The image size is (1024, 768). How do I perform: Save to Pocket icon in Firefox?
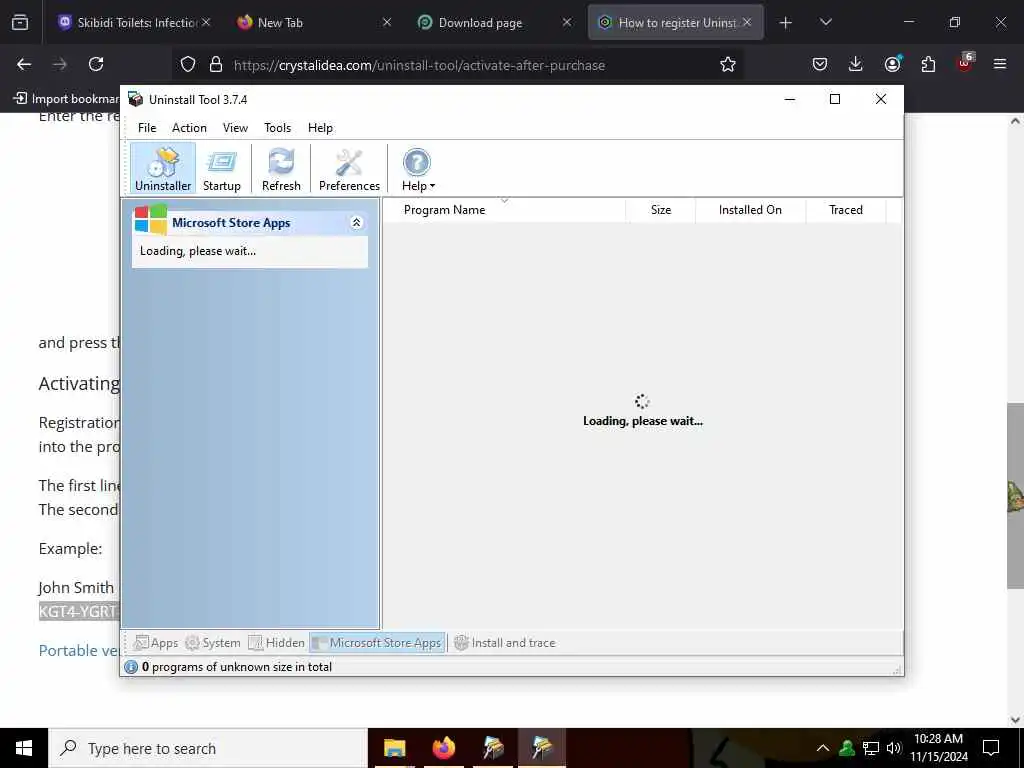point(820,64)
